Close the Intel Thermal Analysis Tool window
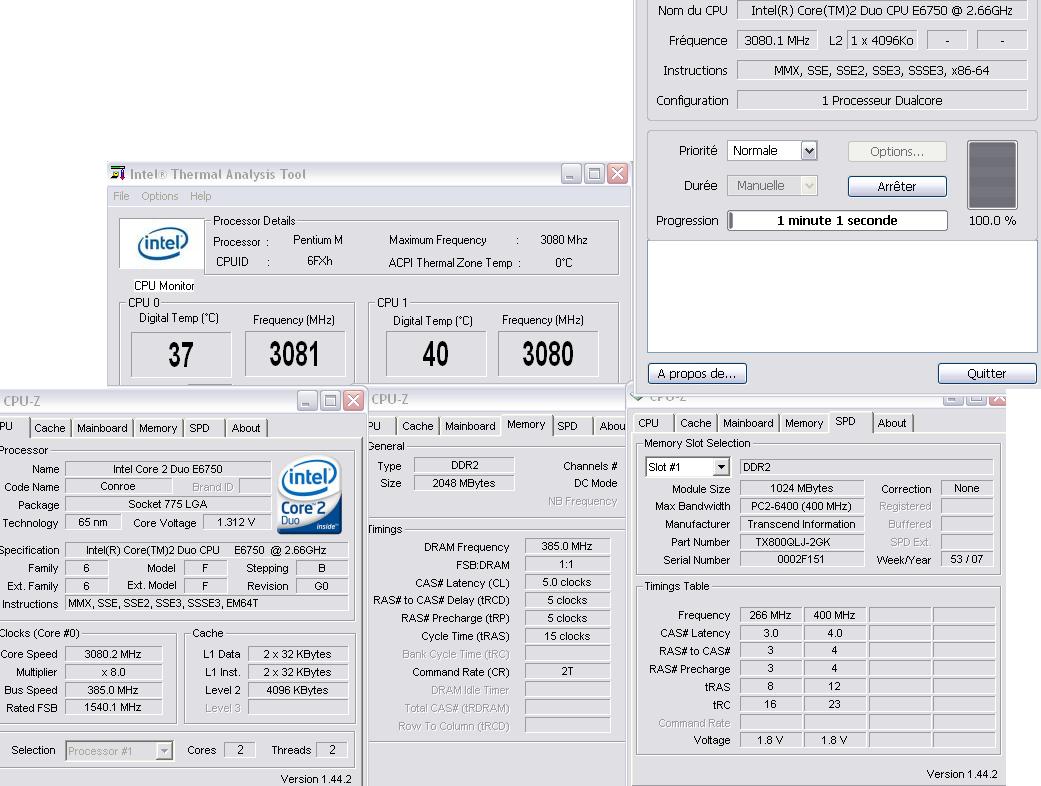 coord(618,174)
